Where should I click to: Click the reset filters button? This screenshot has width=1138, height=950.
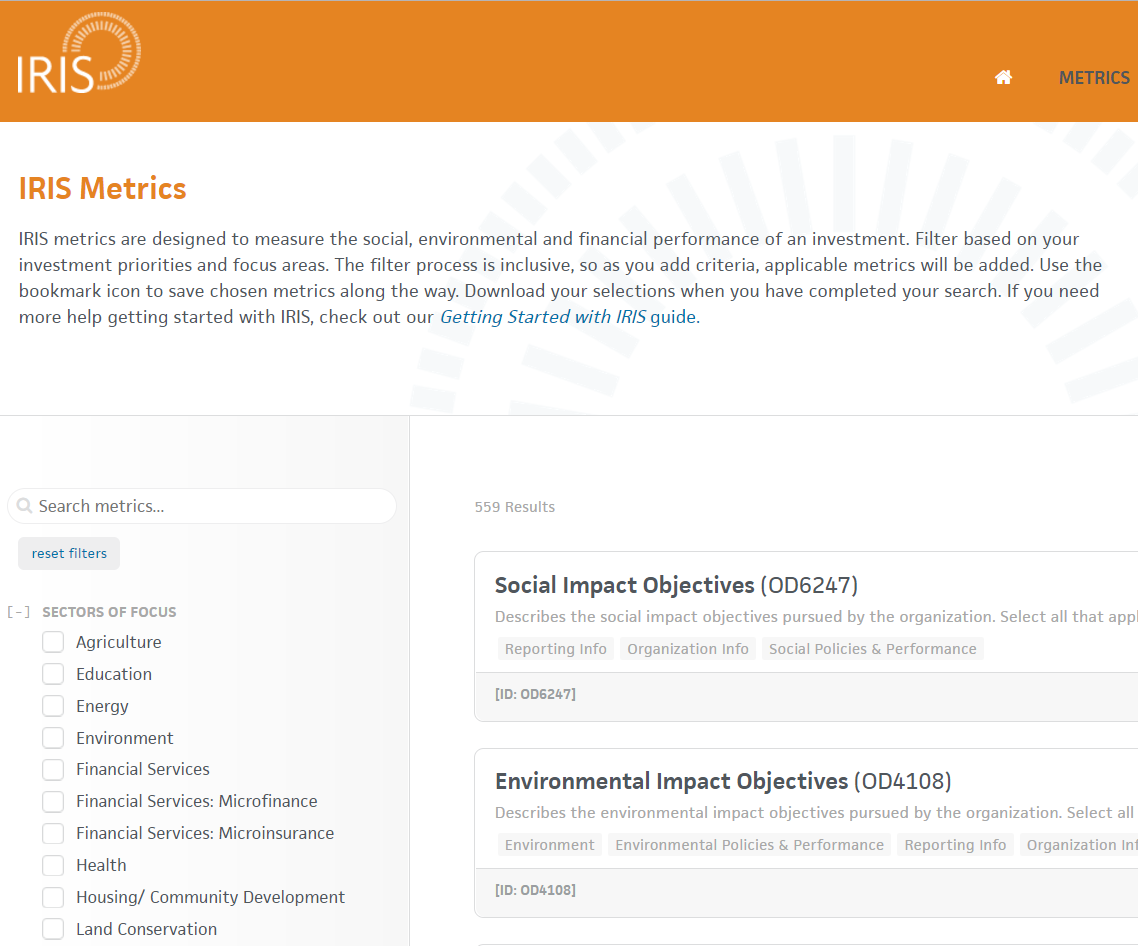pyautogui.click(x=69, y=554)
